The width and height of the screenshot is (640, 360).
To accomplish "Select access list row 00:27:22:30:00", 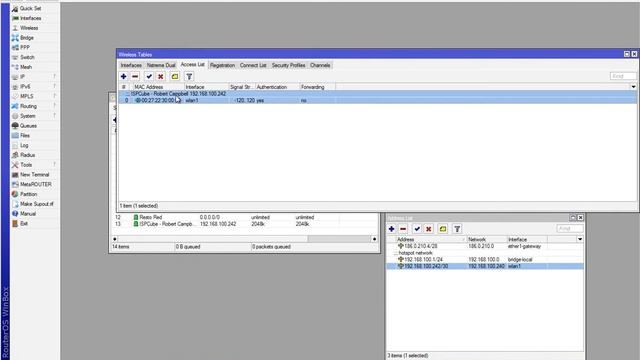I will [x=378, y=100].
